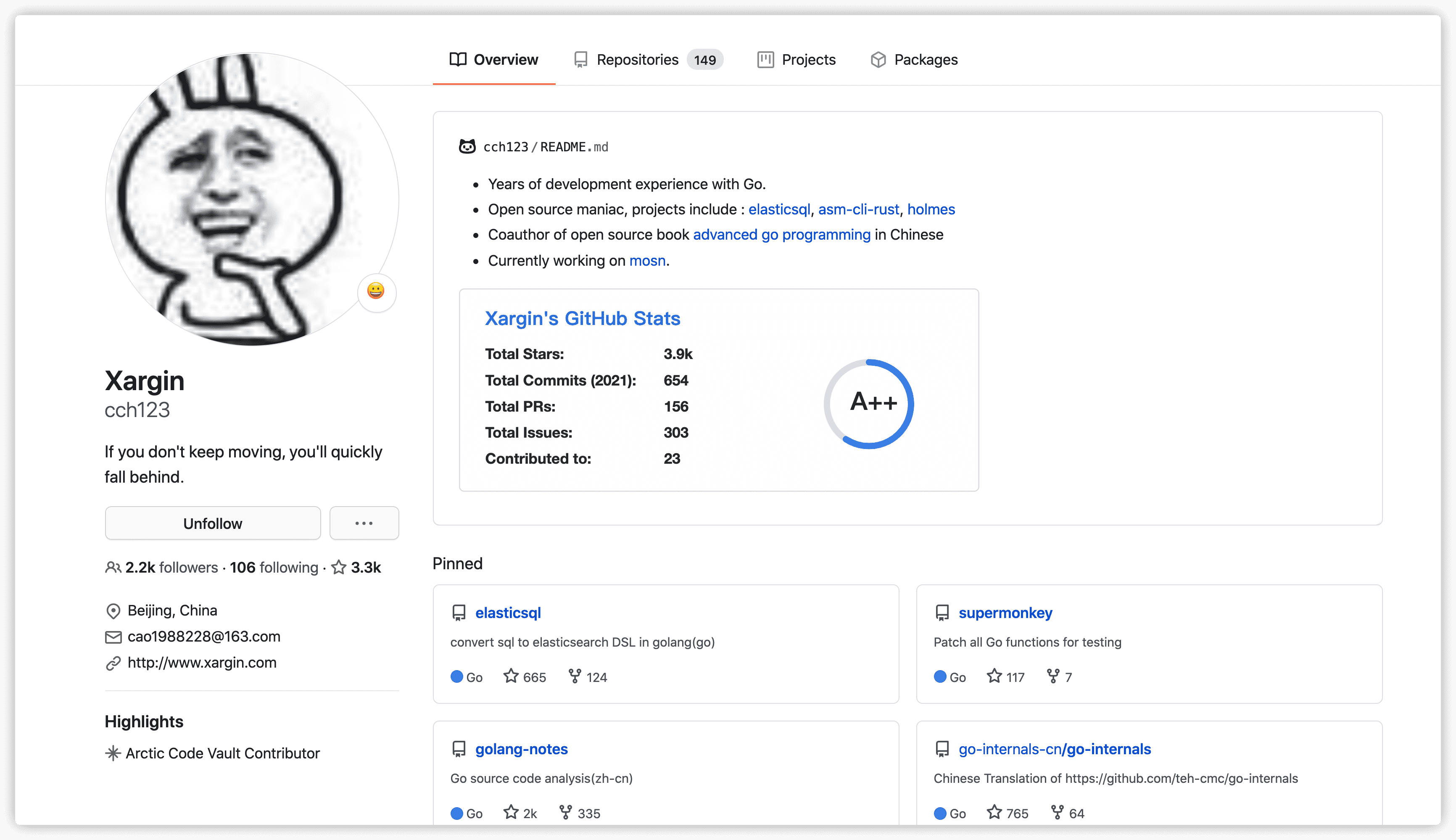This screenshot has width=1456, height=840.
Task: Switch to the Repositories tab
Action: tap(648, 59)
